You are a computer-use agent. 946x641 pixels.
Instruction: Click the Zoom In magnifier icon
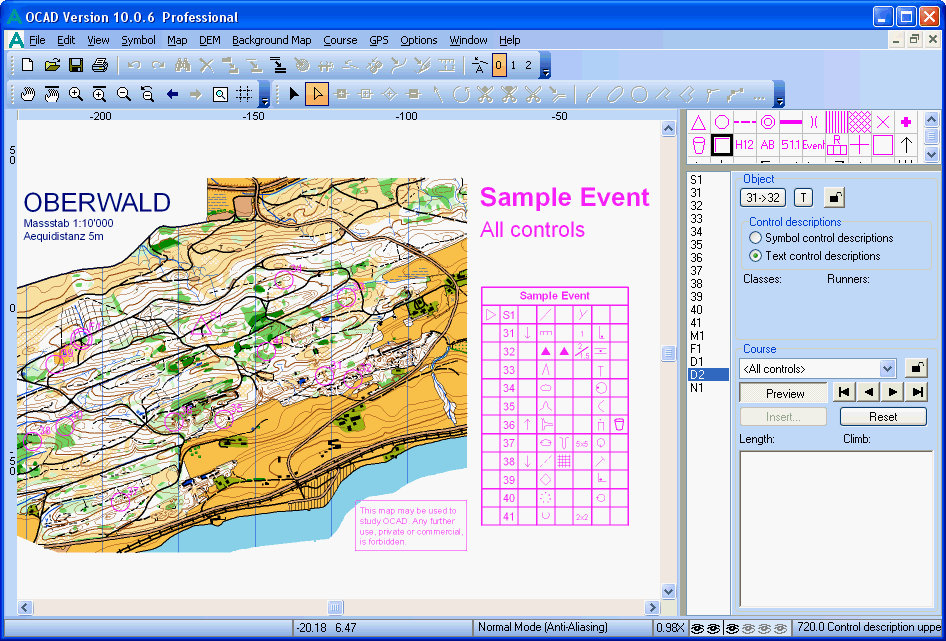point(76,95)
